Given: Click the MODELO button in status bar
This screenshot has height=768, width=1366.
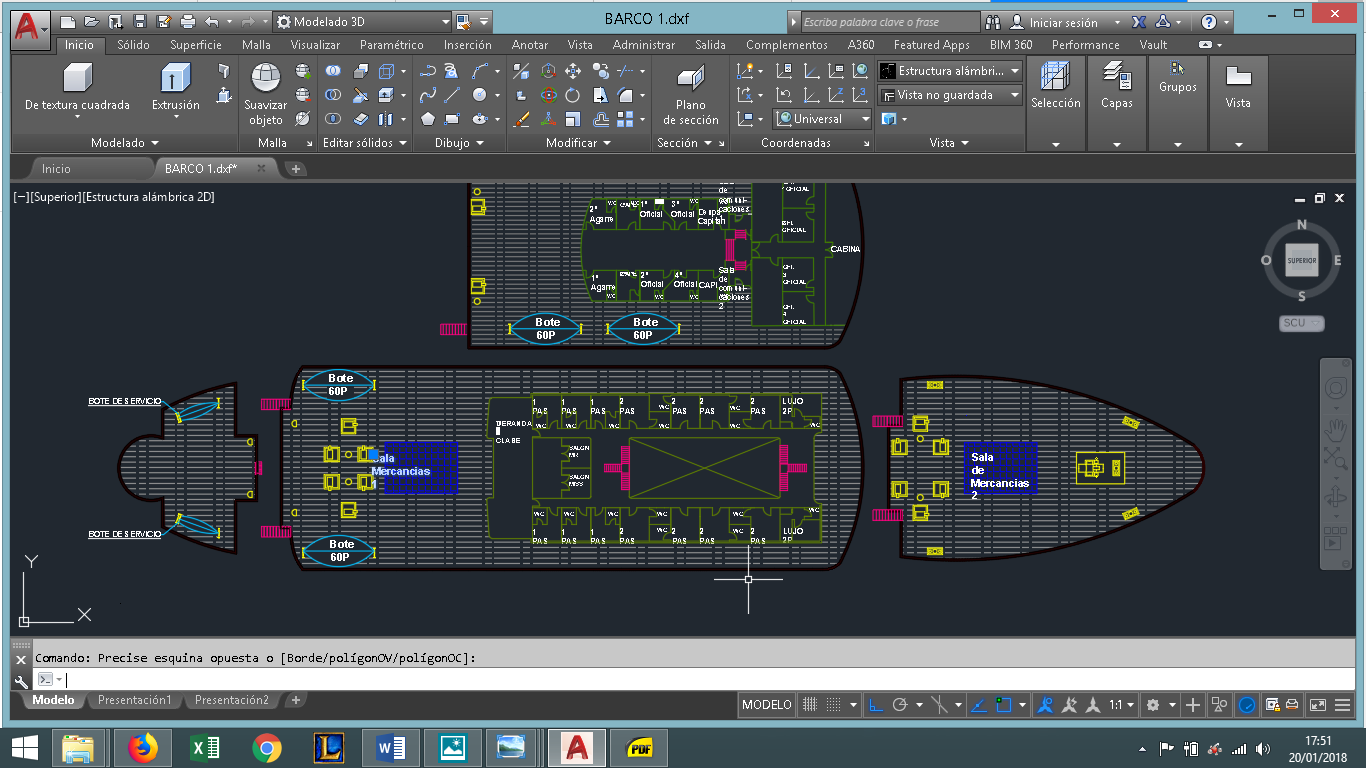Looking at the screenshot, I should click(767, 705).
